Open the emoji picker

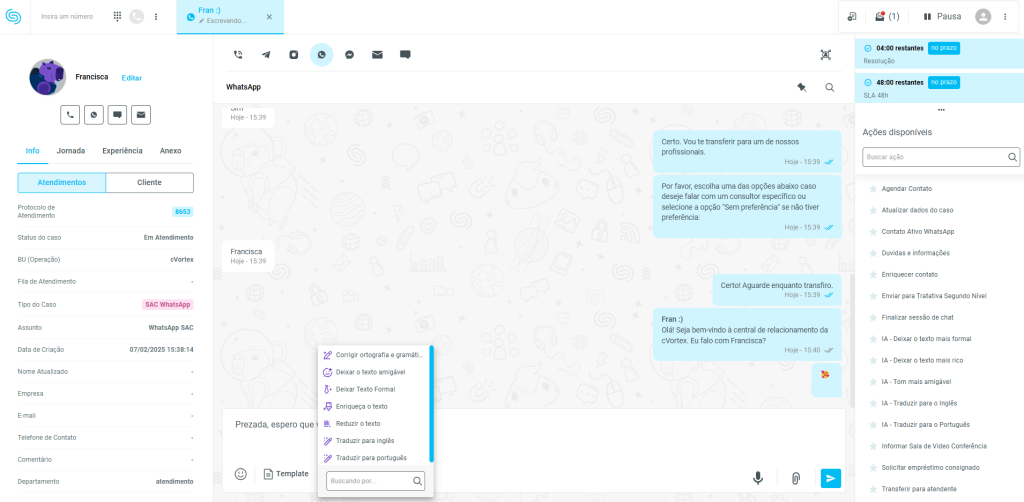click(241, 474)
